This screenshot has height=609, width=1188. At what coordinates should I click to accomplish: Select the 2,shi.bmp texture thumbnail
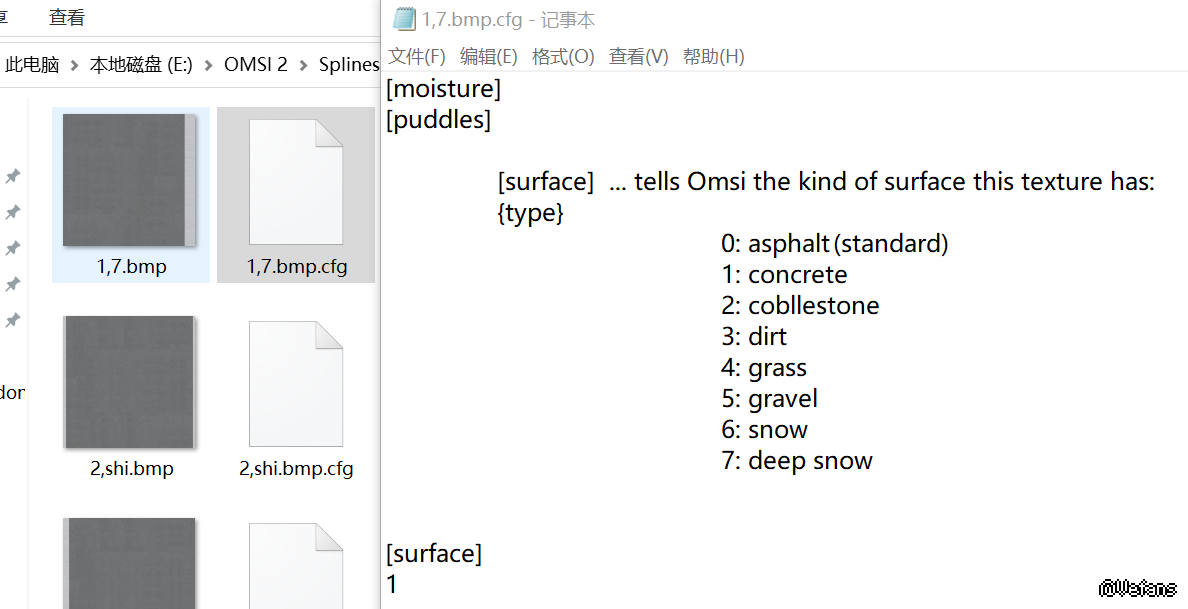point(128,381)
